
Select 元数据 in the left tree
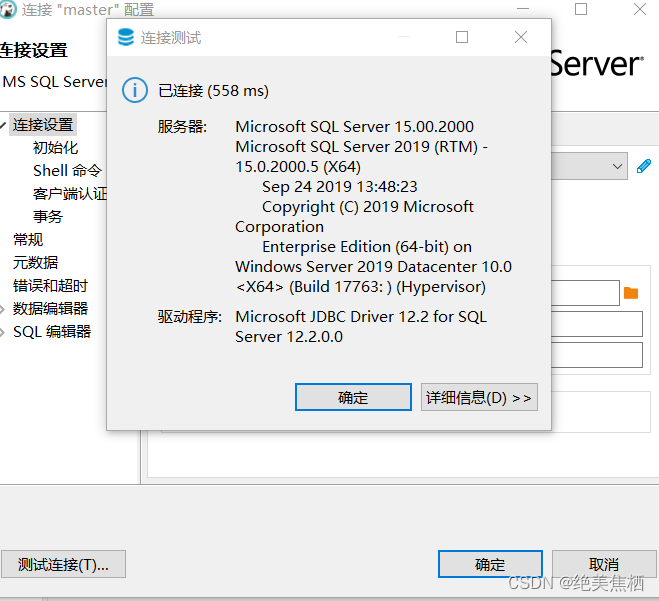[35, 263]
